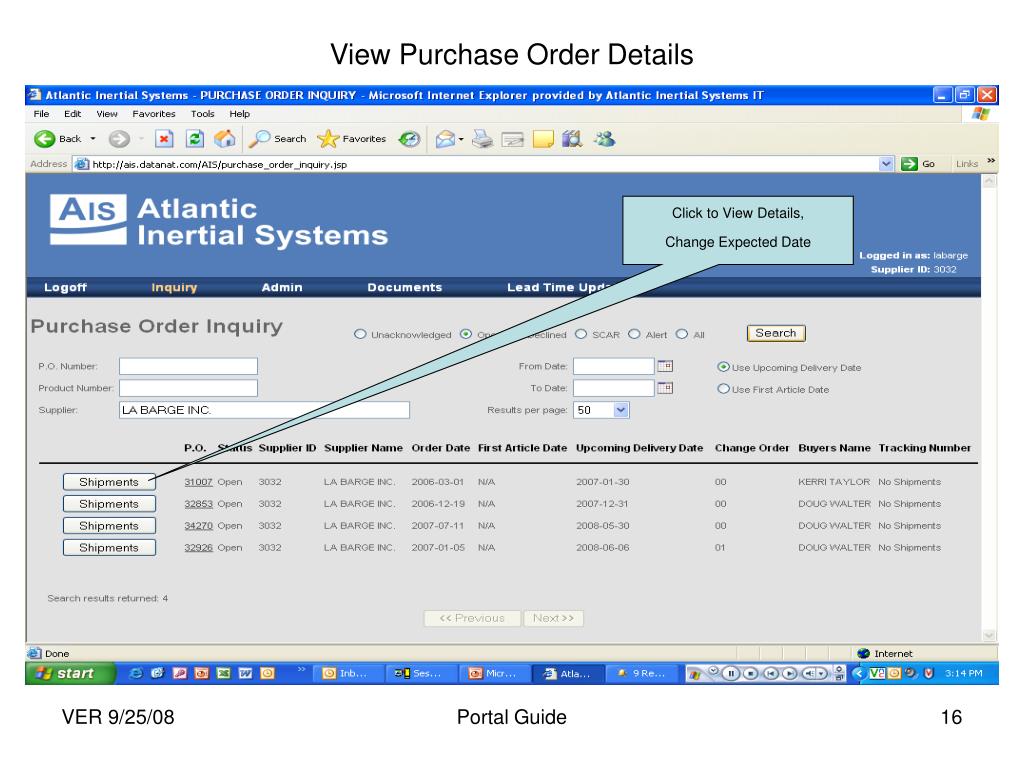
Task: Open purchase order 34270 link
Action: point(198,526)
